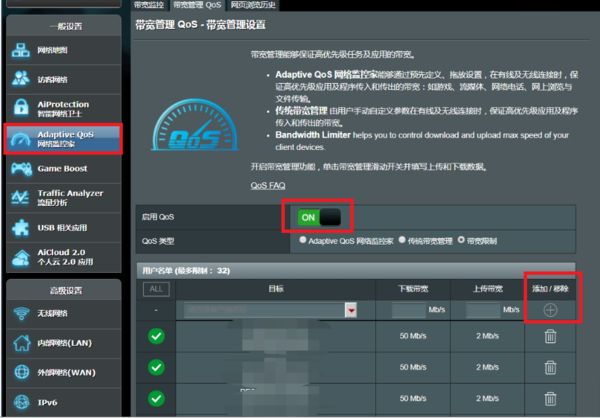Click the target client name field
600x418 pixels.
pos(265,310)
